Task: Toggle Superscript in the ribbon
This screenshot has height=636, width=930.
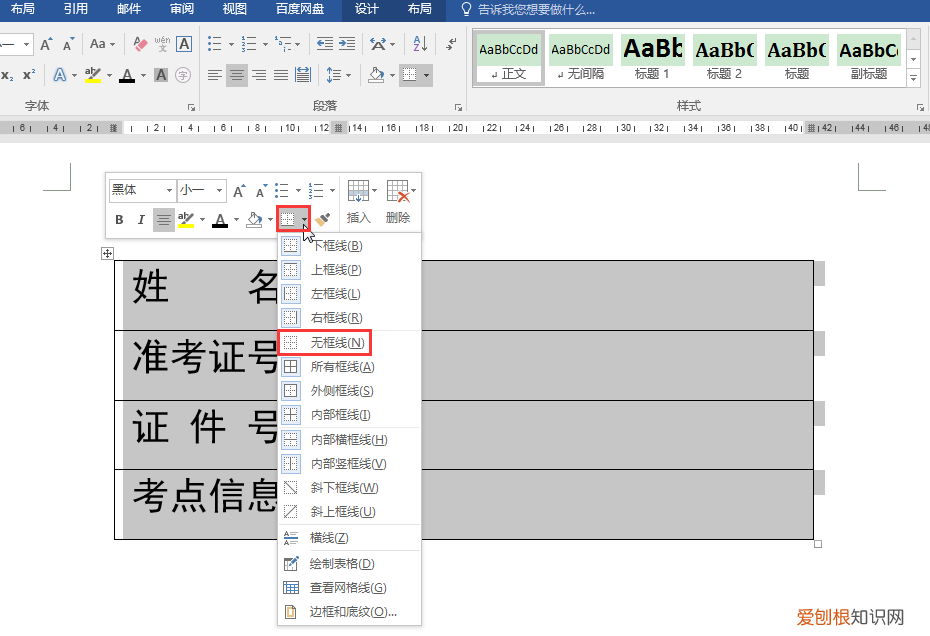Action: [29, 75]
